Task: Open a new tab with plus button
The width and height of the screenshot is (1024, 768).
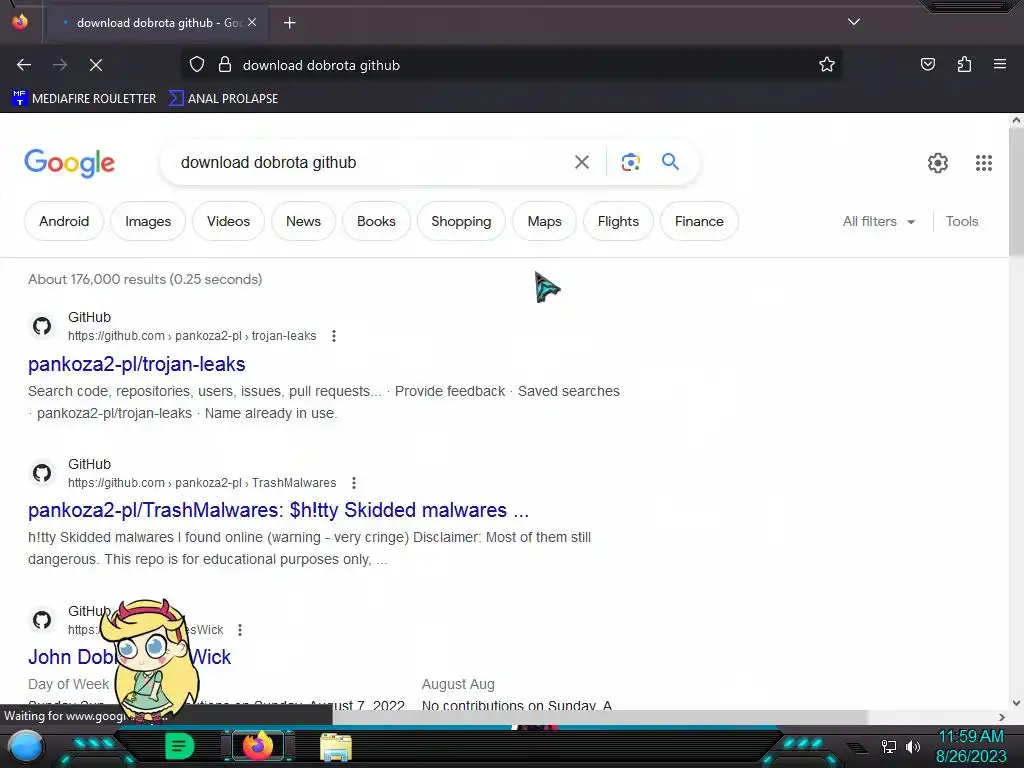Action: coord(289,23)
